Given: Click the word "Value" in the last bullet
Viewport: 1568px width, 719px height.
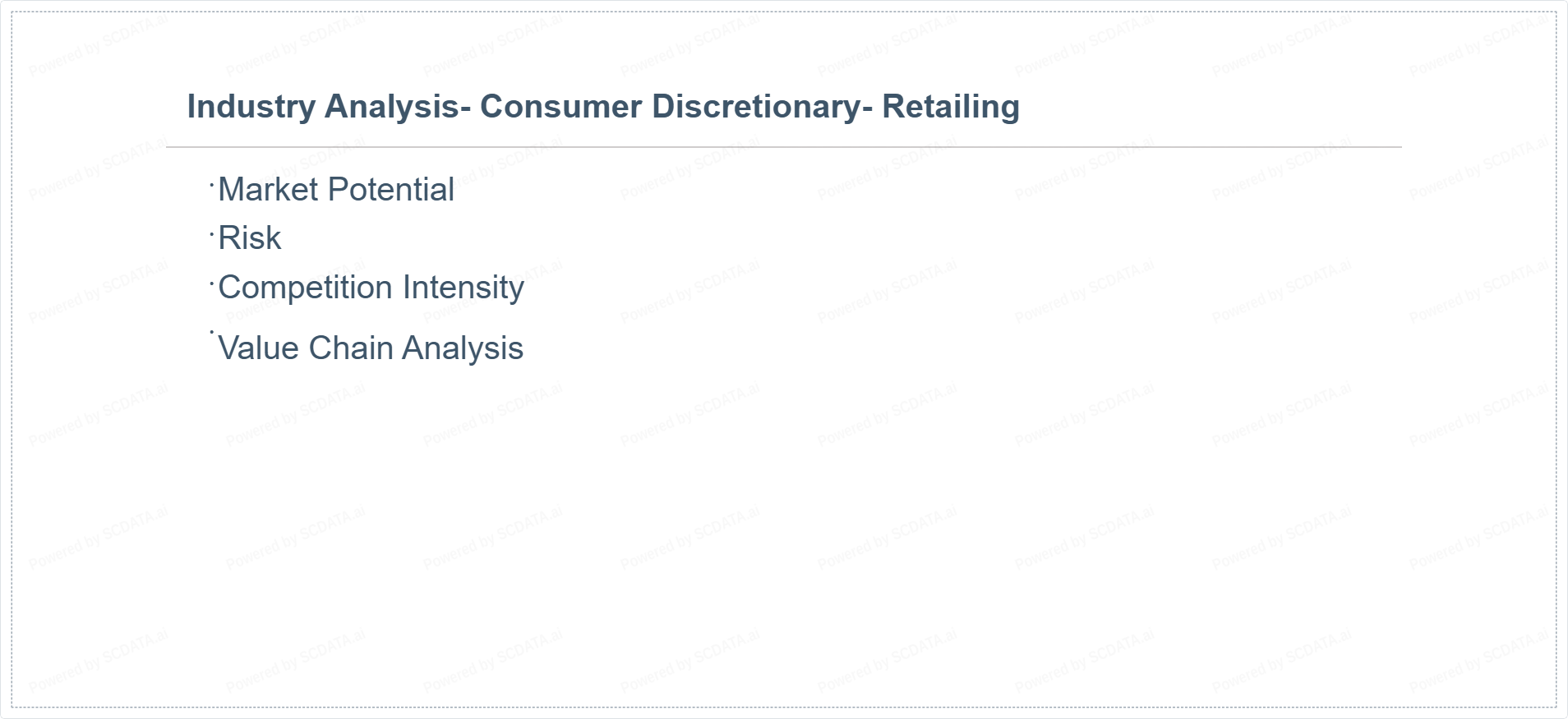Looking at the screenshot, I should tap(258, 348).
